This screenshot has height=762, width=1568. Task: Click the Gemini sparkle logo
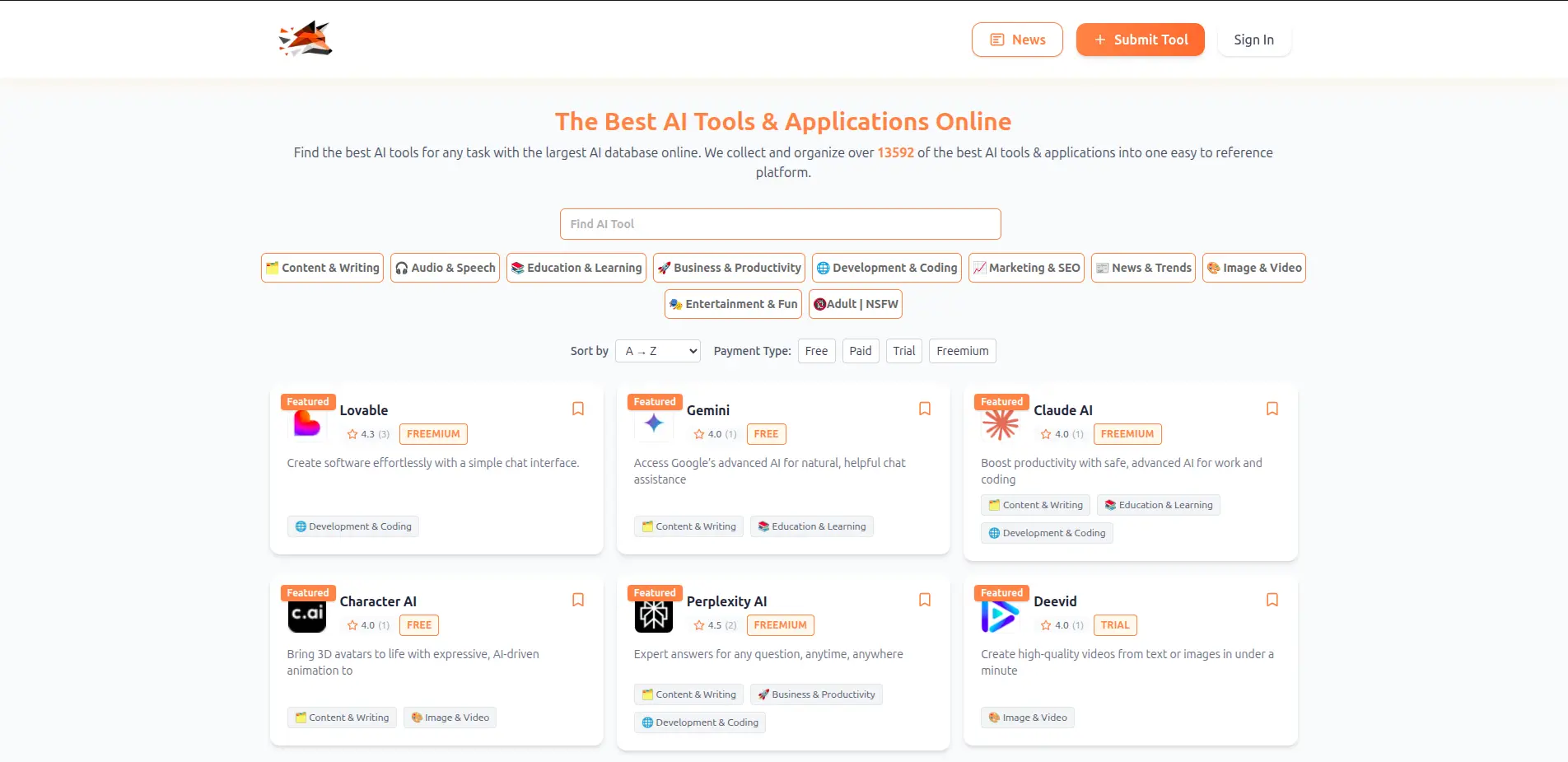click(x=654, y=423)
